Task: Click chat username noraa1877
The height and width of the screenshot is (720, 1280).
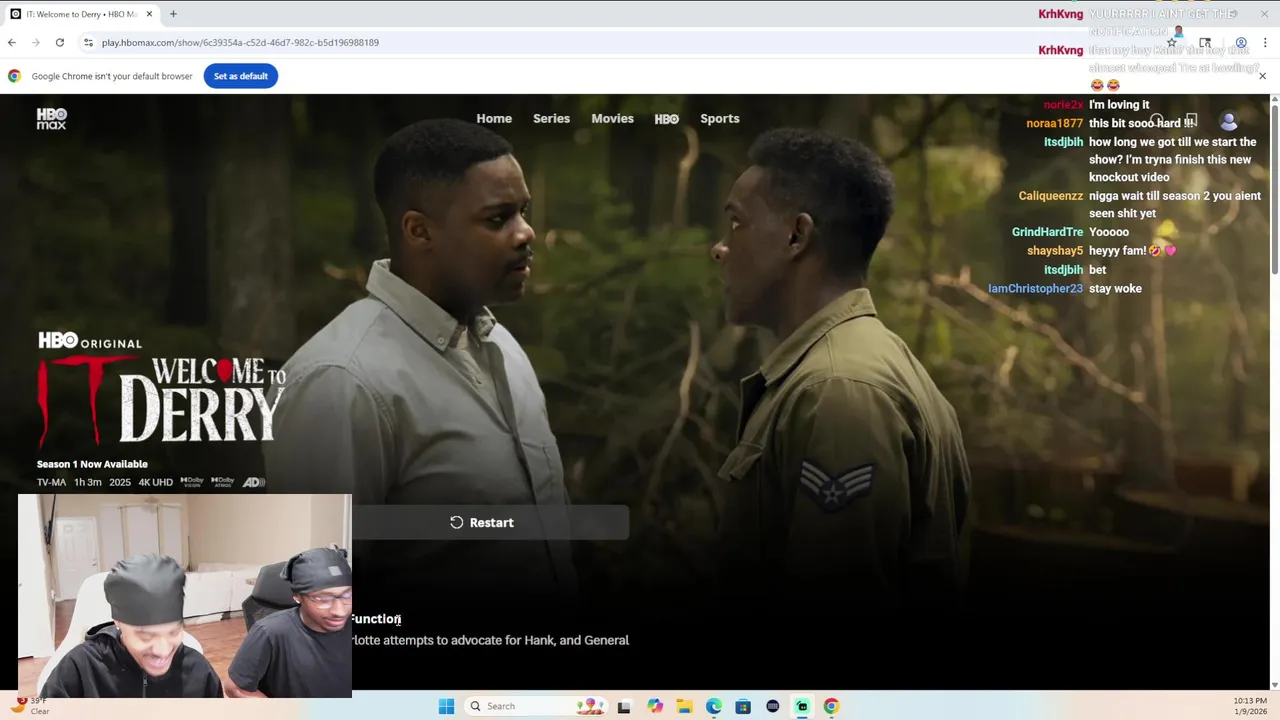Action: point(1054,123)
